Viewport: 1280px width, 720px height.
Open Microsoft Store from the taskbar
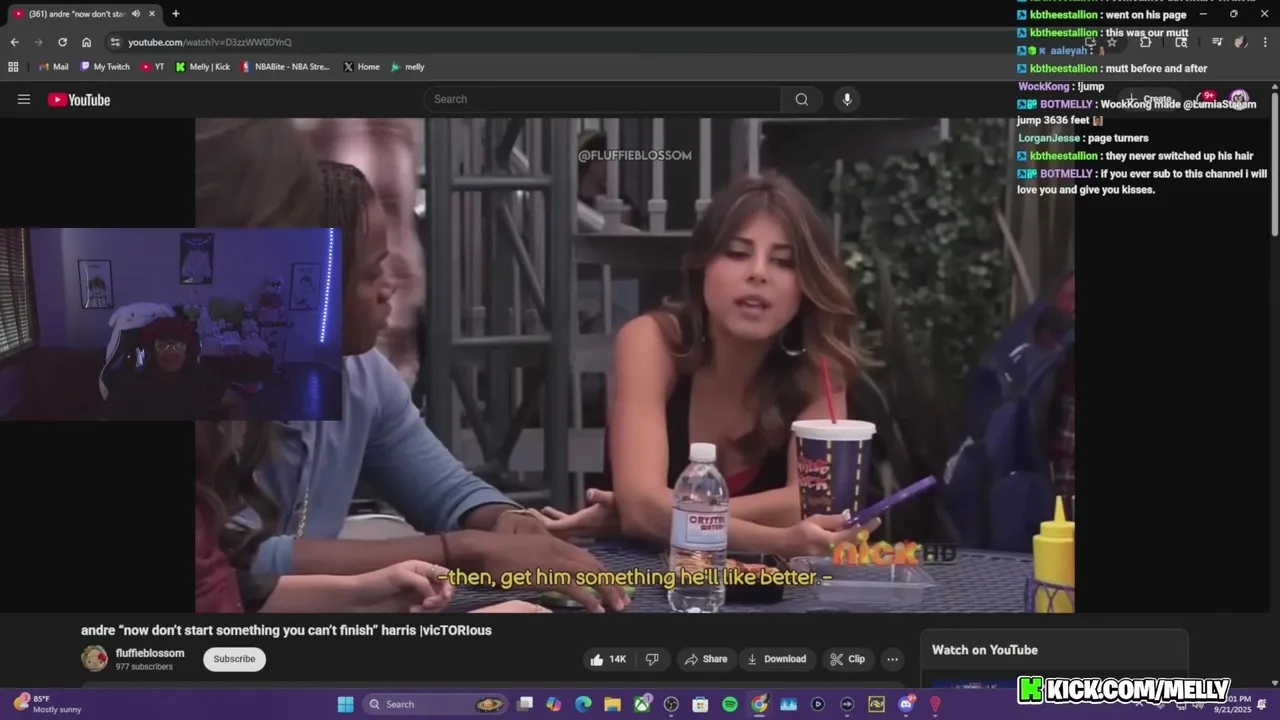pos(700,704)
